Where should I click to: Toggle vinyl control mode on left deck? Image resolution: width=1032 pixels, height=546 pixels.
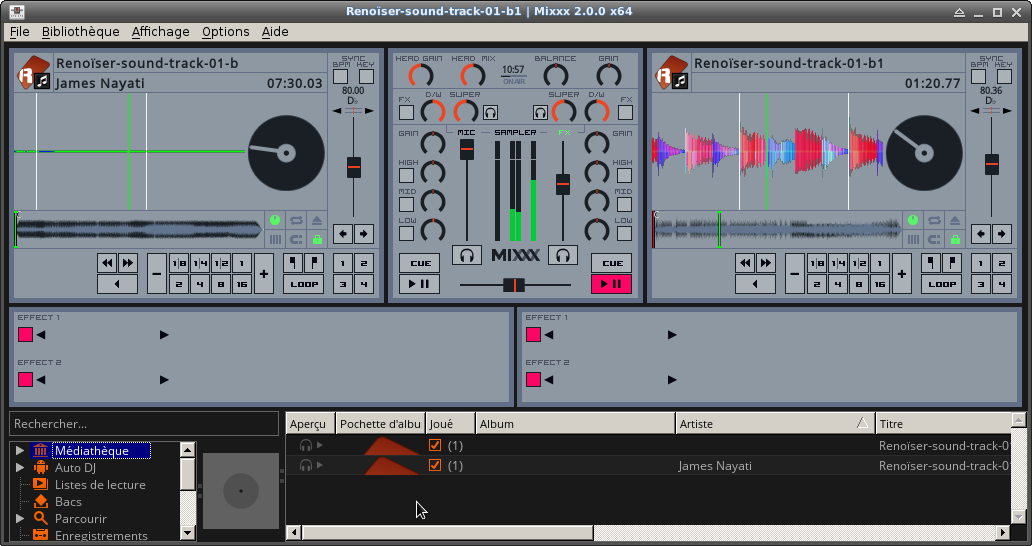click(275, 220)
